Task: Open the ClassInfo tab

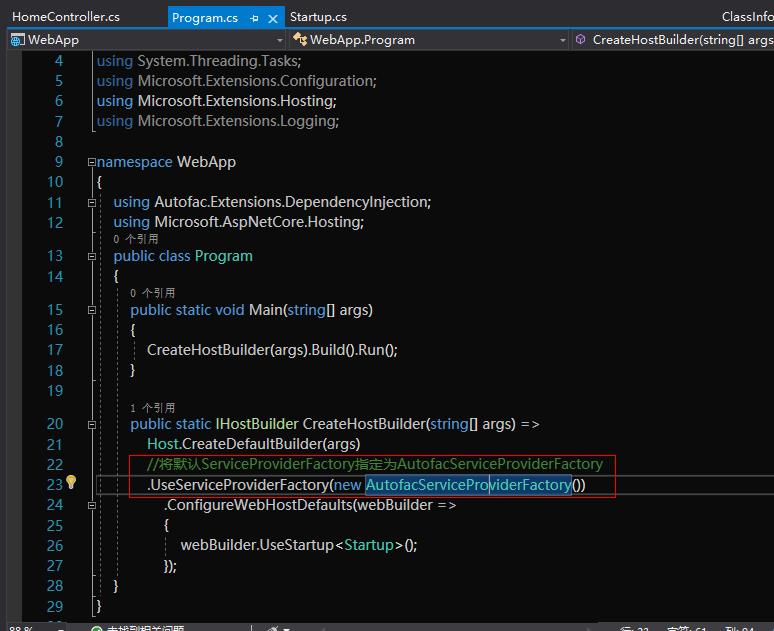Action: click(x=746, y=17)
